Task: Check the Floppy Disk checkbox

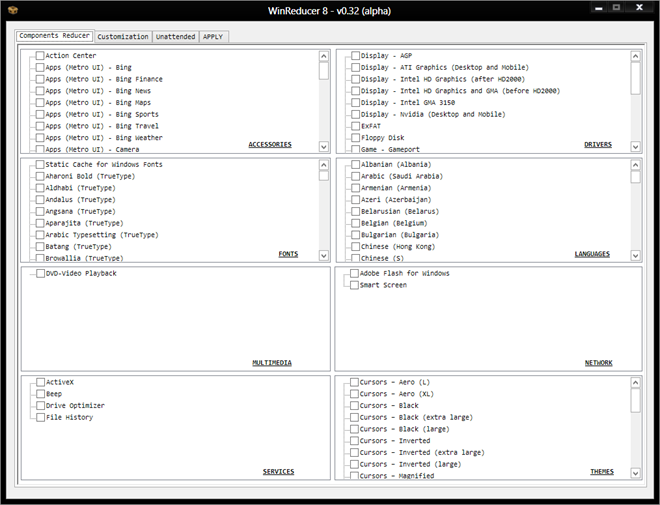Action: pos(356,138)
